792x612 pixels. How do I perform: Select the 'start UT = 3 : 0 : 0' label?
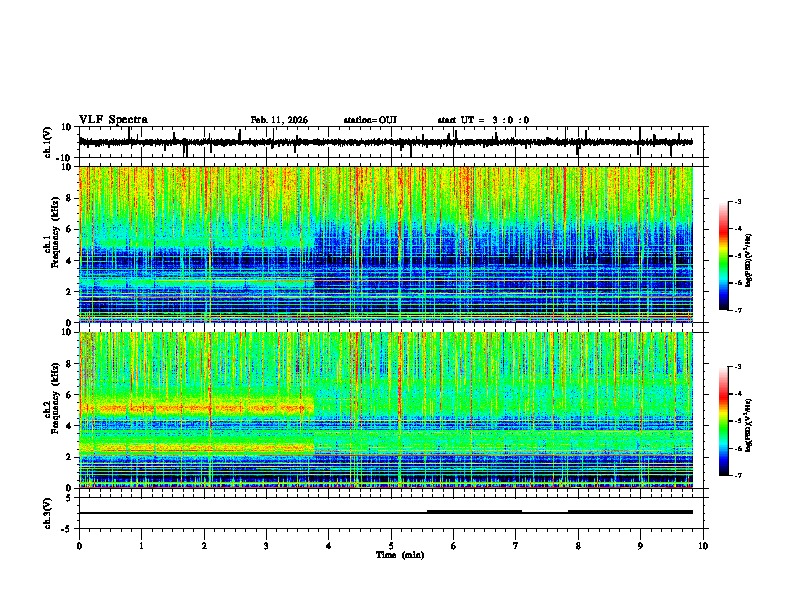(483, 120)
